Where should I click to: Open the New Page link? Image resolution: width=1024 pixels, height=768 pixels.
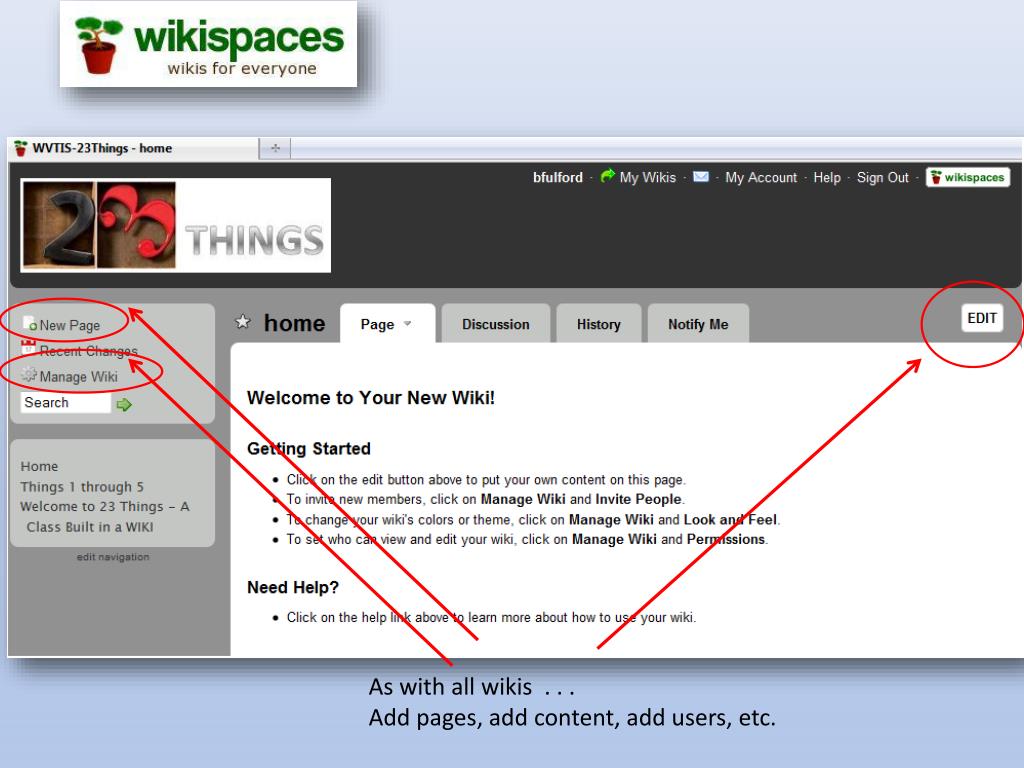[70, 325]
